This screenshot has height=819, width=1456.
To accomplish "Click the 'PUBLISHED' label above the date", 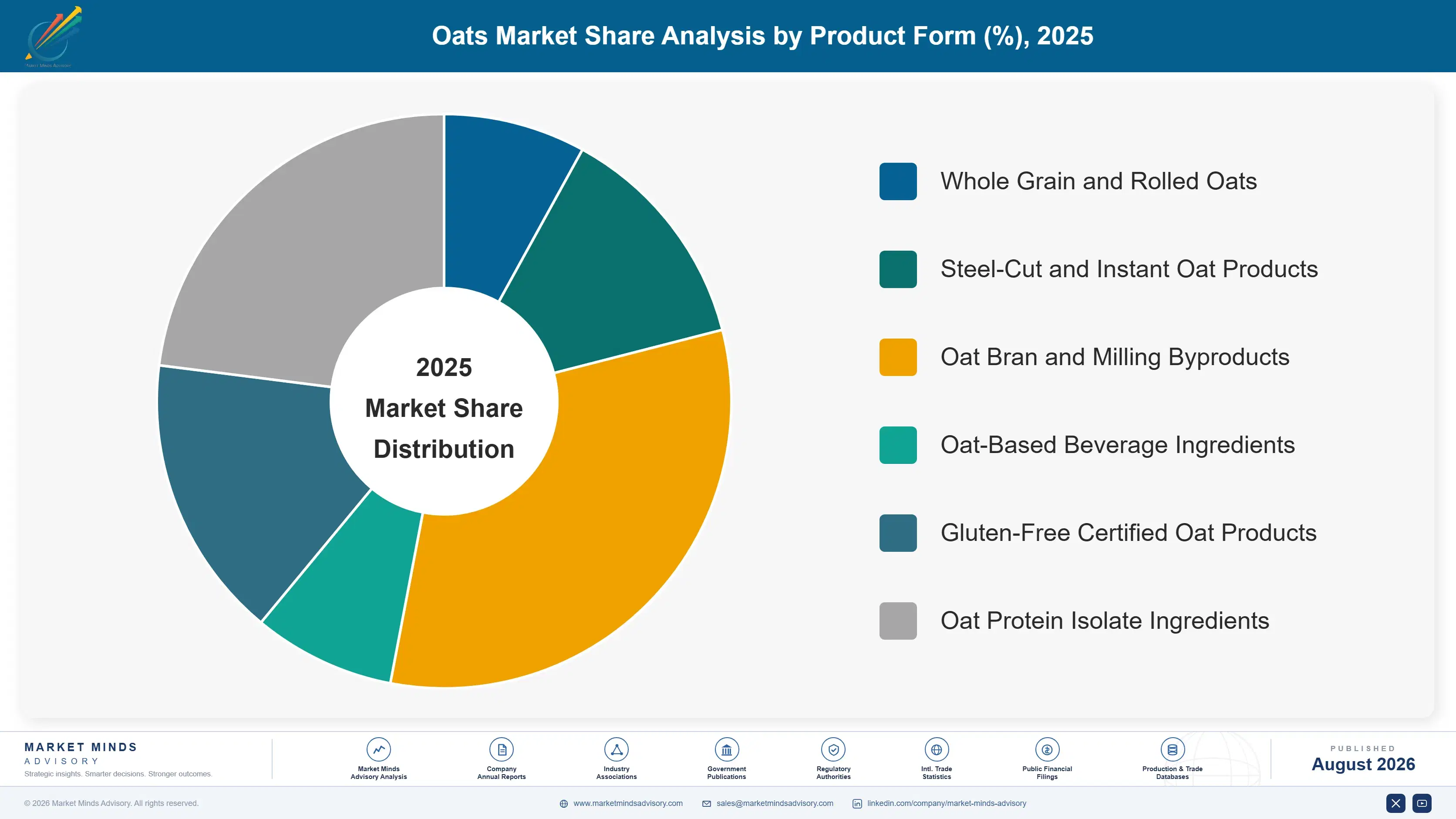I will (x=1363, y=749).
